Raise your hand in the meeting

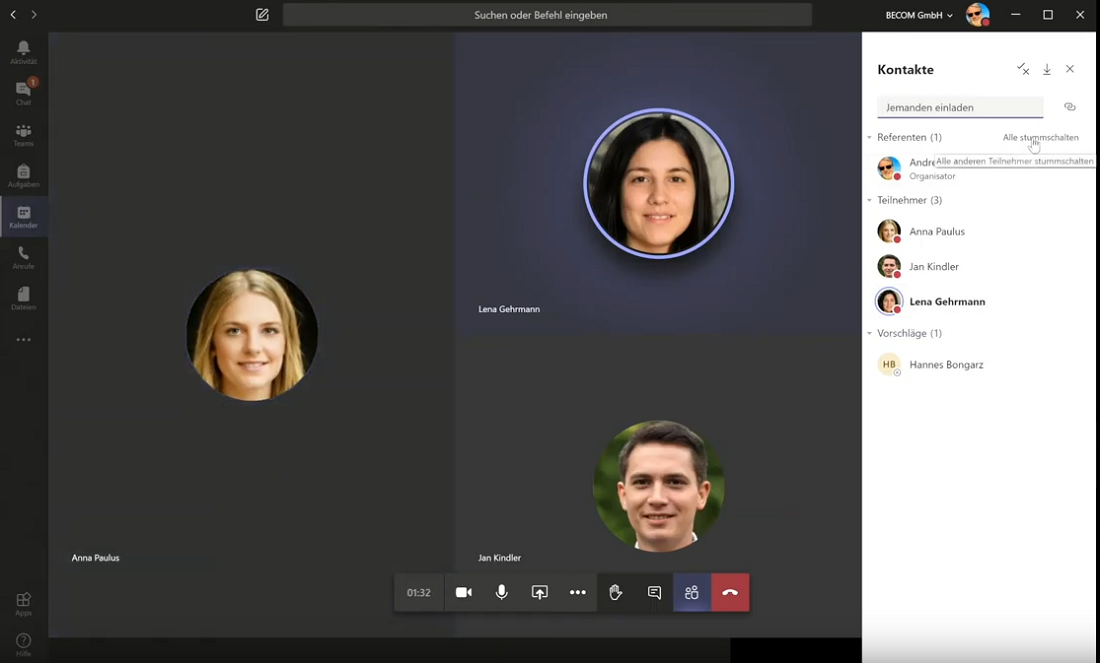coord(616,592)
